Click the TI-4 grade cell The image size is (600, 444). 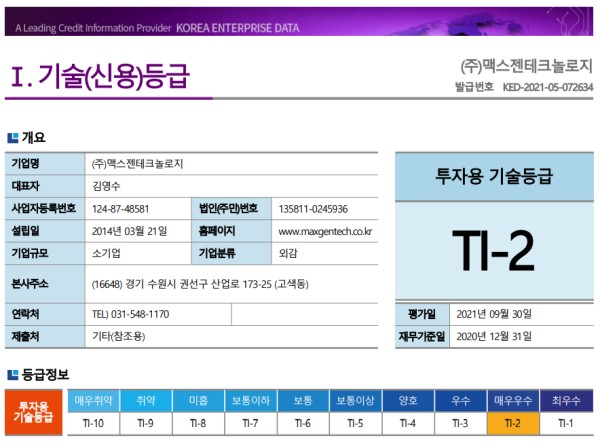(408, 424)
